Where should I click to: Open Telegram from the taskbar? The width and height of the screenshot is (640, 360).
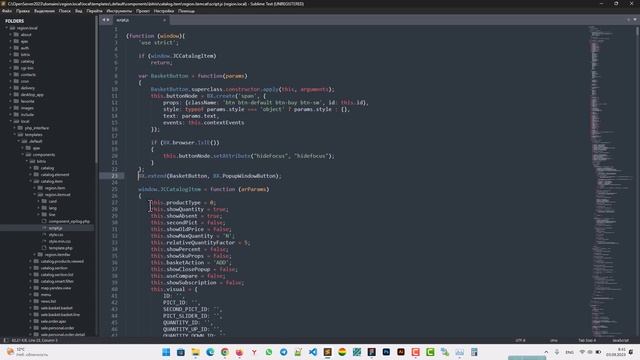[283, 352]
